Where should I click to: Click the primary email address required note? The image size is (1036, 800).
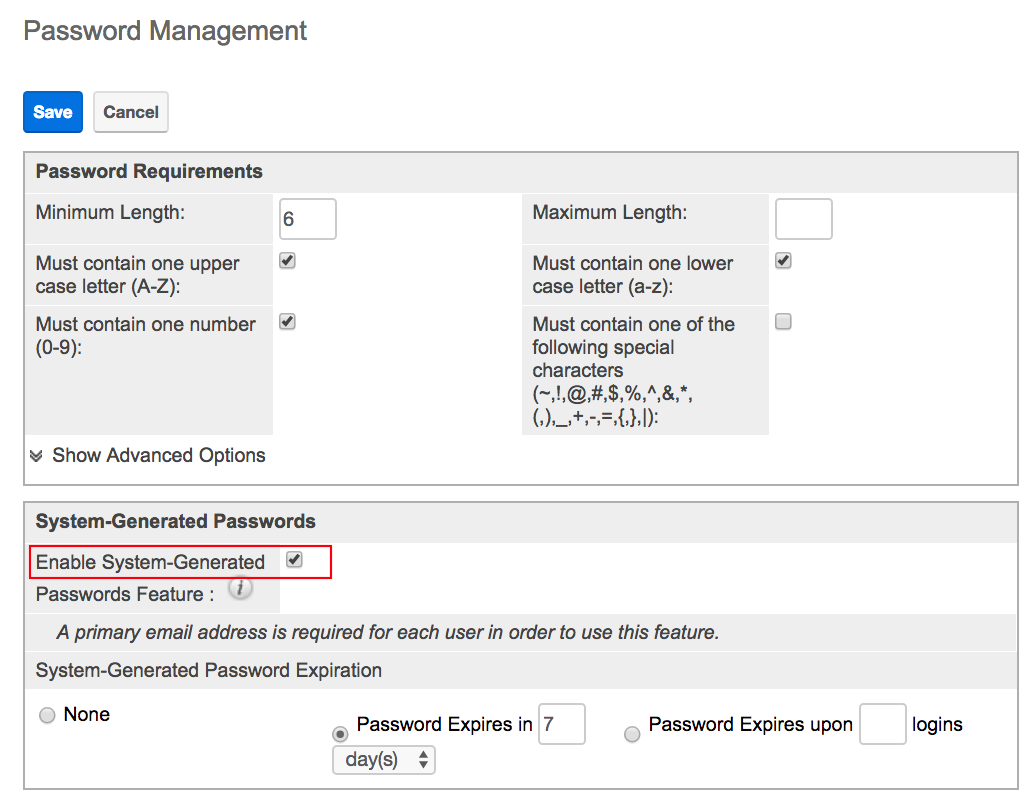(x=388, y=632)
